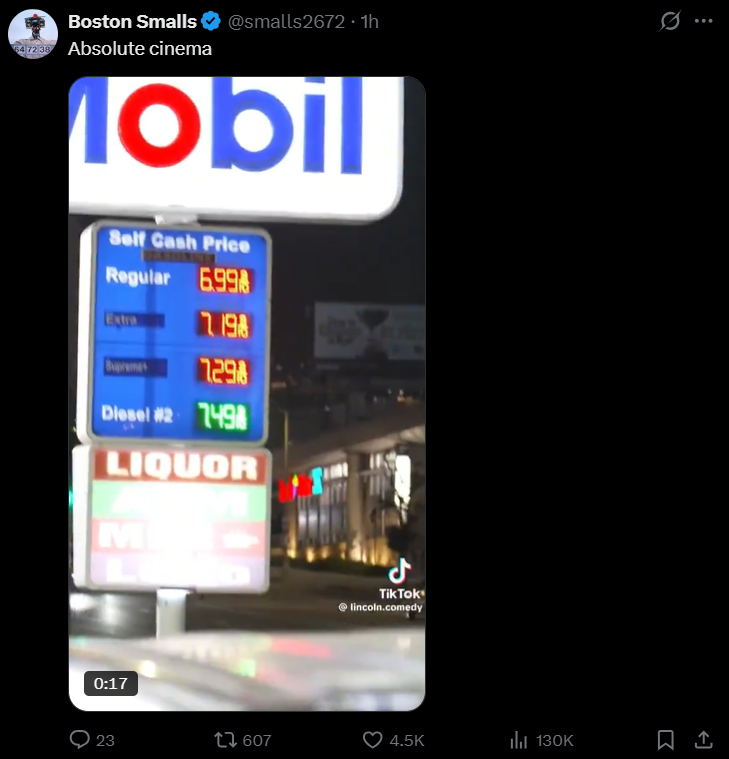The width and height of the screenshot is (729, 759).
Task: Open Boston Smalls profile avatar
Action: [33, 34]
